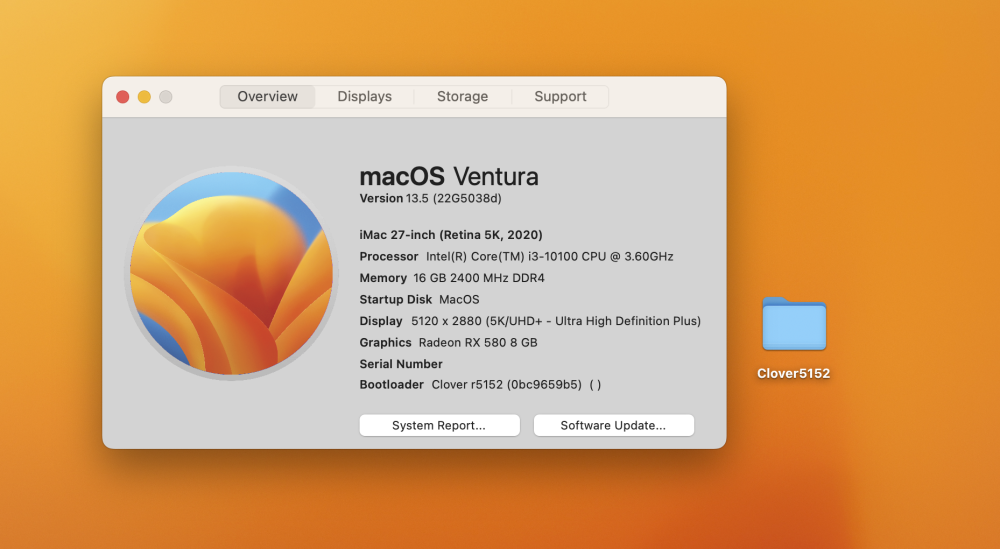
Task: Click the Serial Number label
Action: (x=401, y=364)
